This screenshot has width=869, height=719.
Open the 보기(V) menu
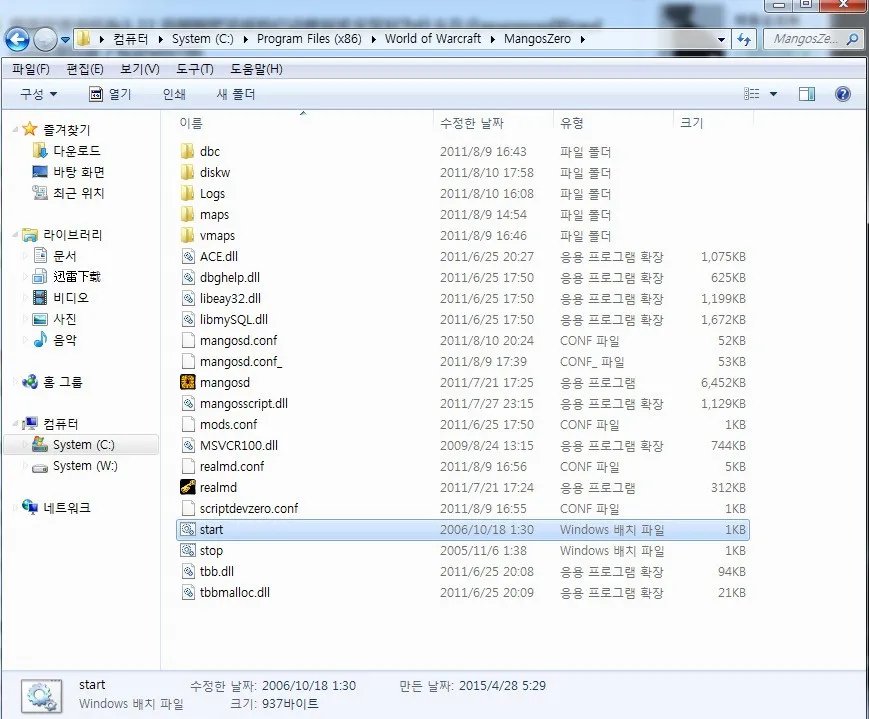[140, 69]
